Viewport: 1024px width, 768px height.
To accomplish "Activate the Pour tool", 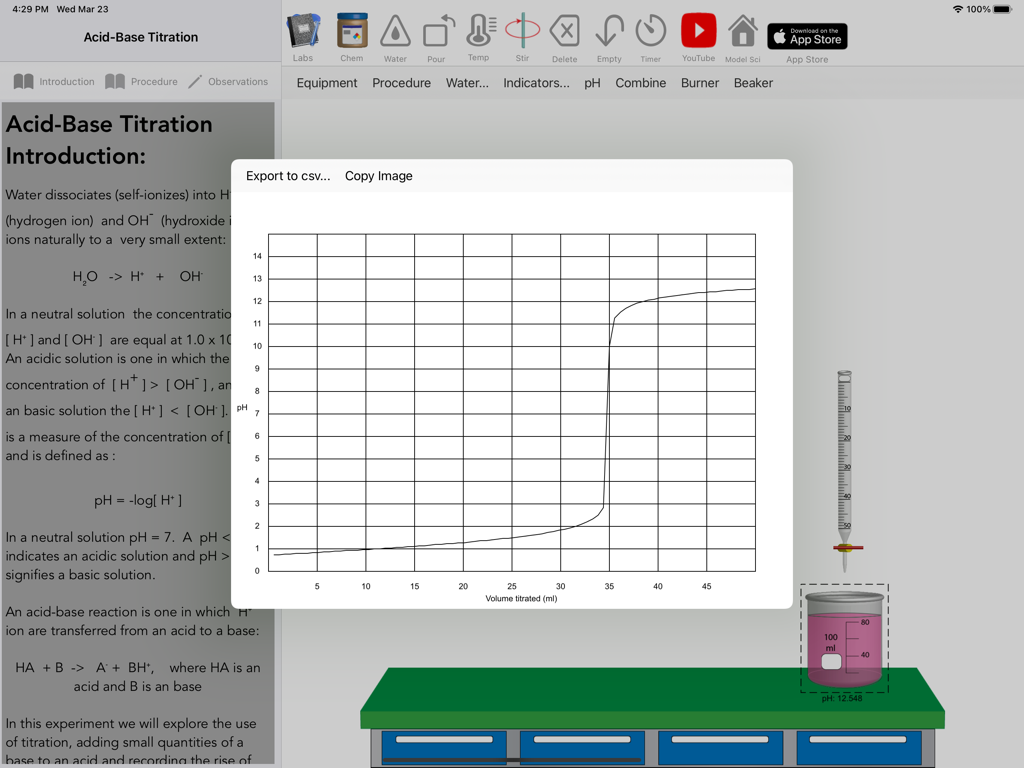I will (438, 35).
